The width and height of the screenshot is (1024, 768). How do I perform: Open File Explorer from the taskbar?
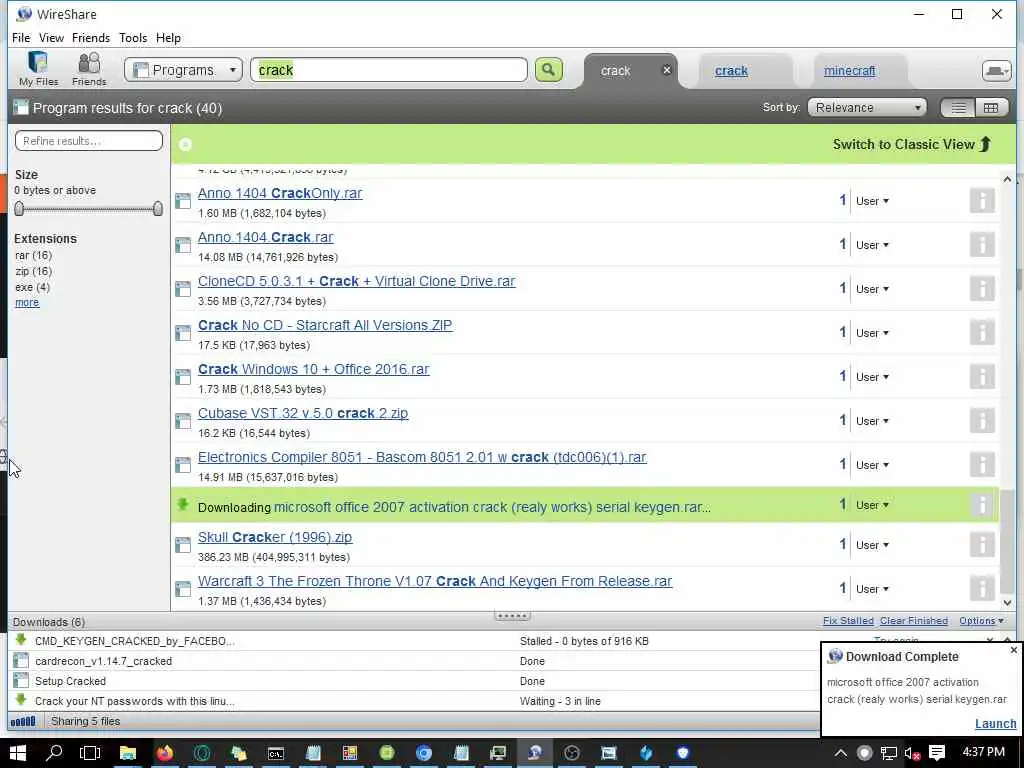tap(127, 753)
